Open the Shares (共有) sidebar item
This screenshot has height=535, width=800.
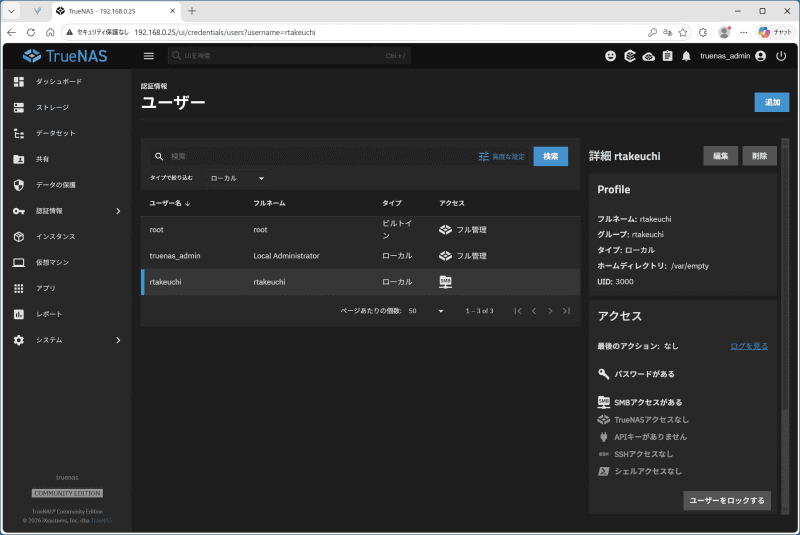click(66, 159)
